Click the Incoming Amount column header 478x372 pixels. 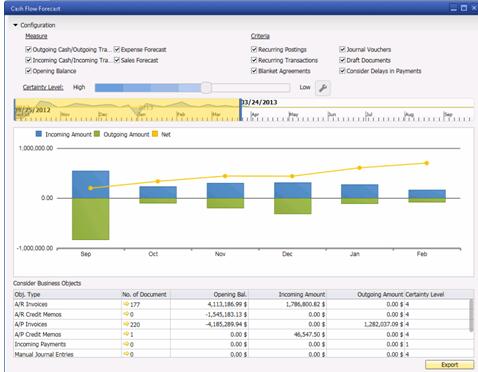coord(287,294)
